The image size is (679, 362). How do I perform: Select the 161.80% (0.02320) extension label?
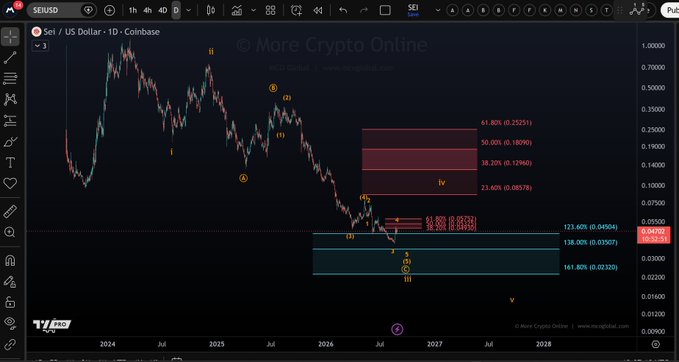point(591,268)
